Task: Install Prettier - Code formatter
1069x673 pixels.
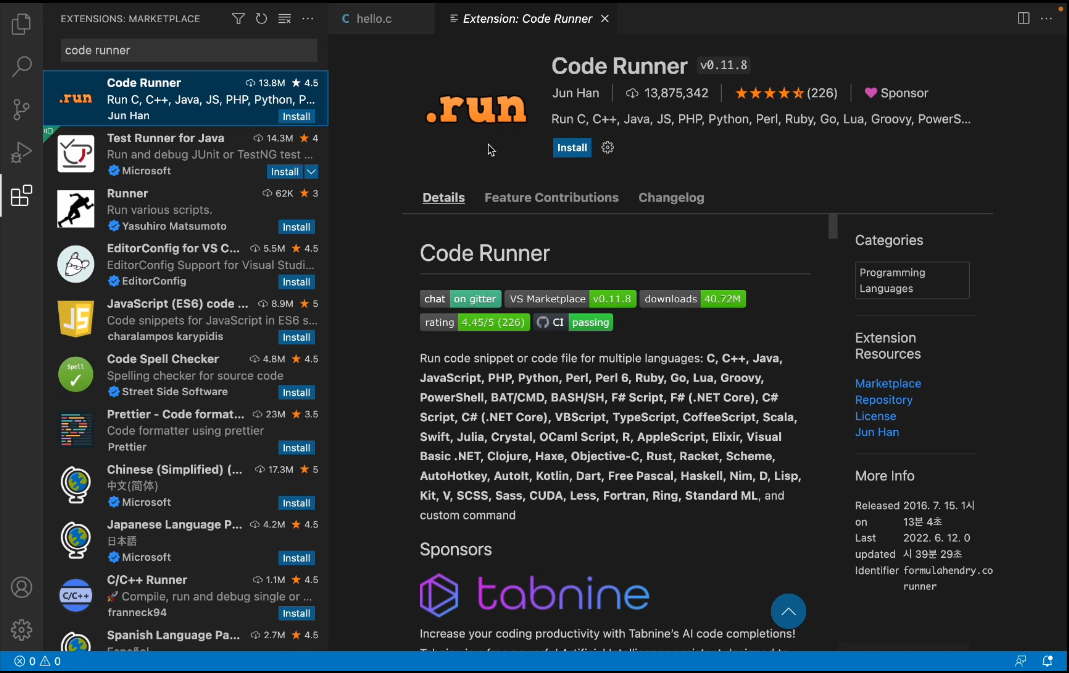Action: tap(297, 448)
